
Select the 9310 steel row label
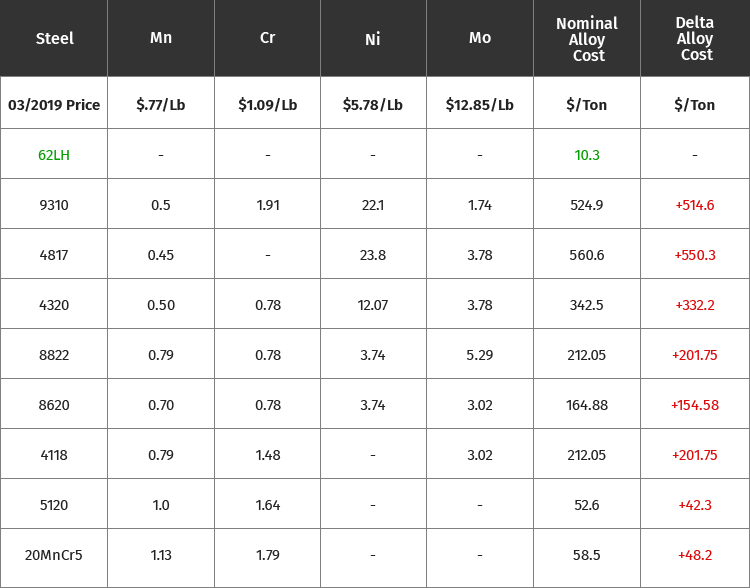coord(54,205)
